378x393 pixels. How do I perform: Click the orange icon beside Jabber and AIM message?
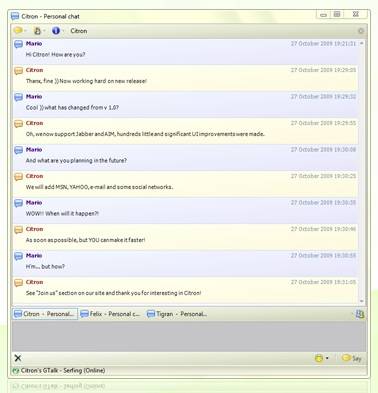click(x=18, y=124)
